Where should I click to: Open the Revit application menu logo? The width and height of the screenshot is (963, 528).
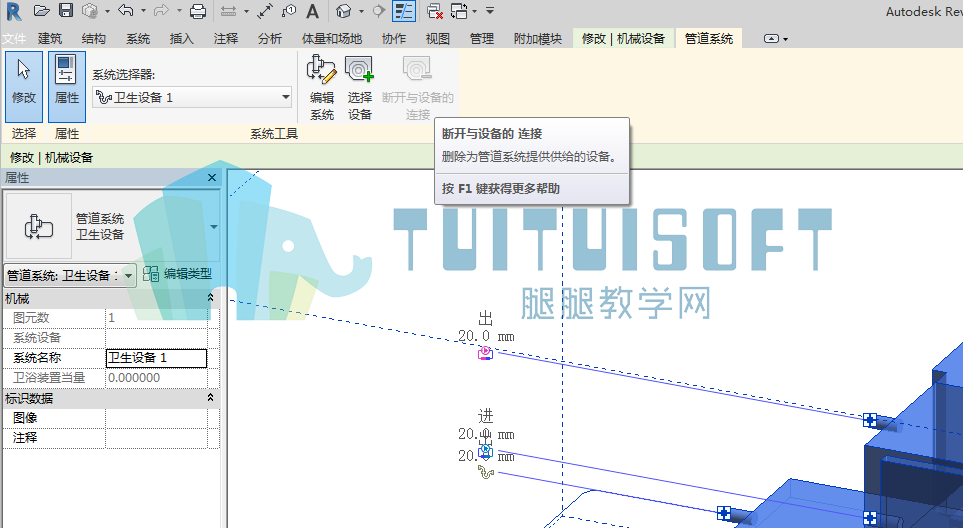(13, 11)
